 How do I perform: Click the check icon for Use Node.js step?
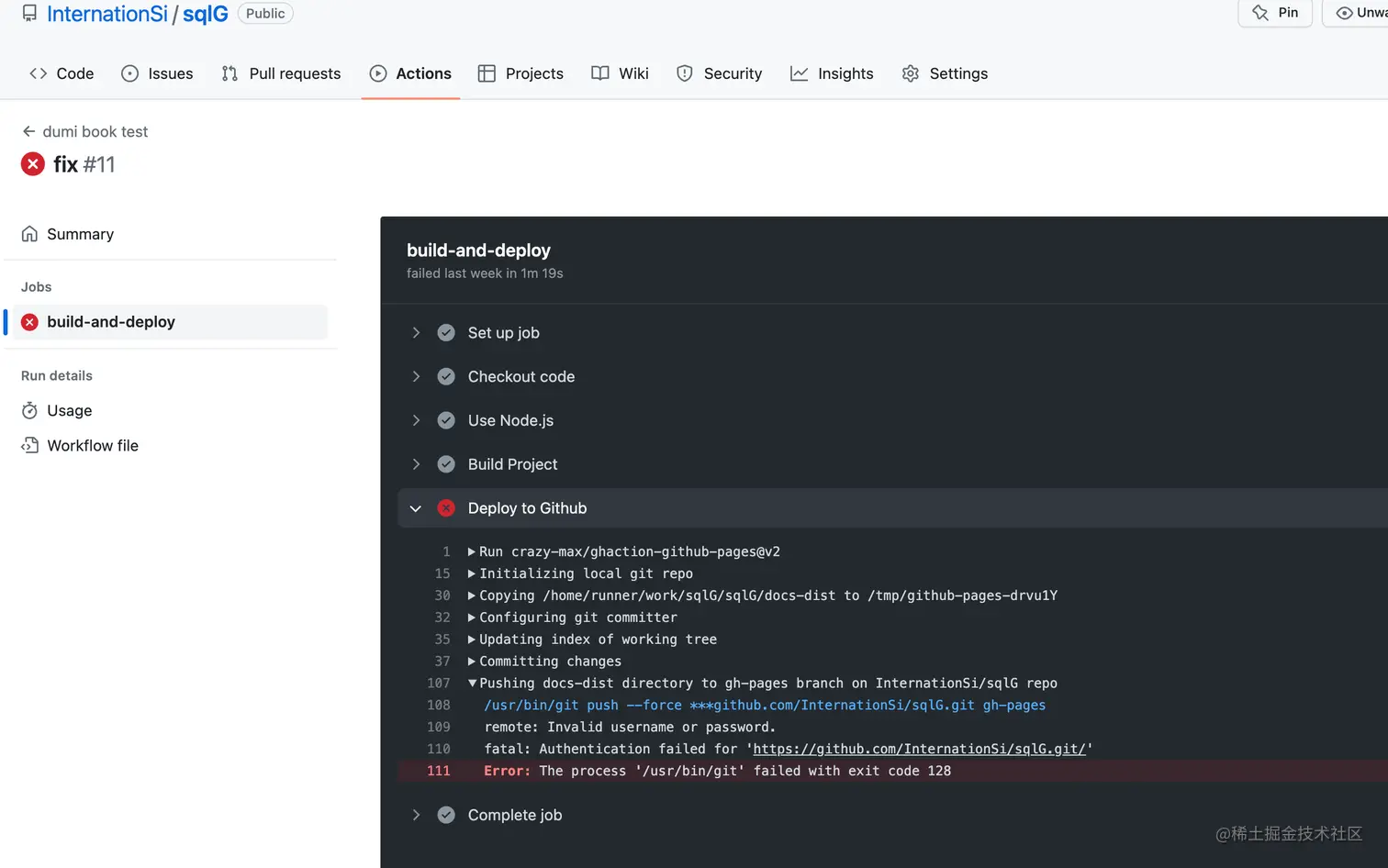click(x=446, y=420)
